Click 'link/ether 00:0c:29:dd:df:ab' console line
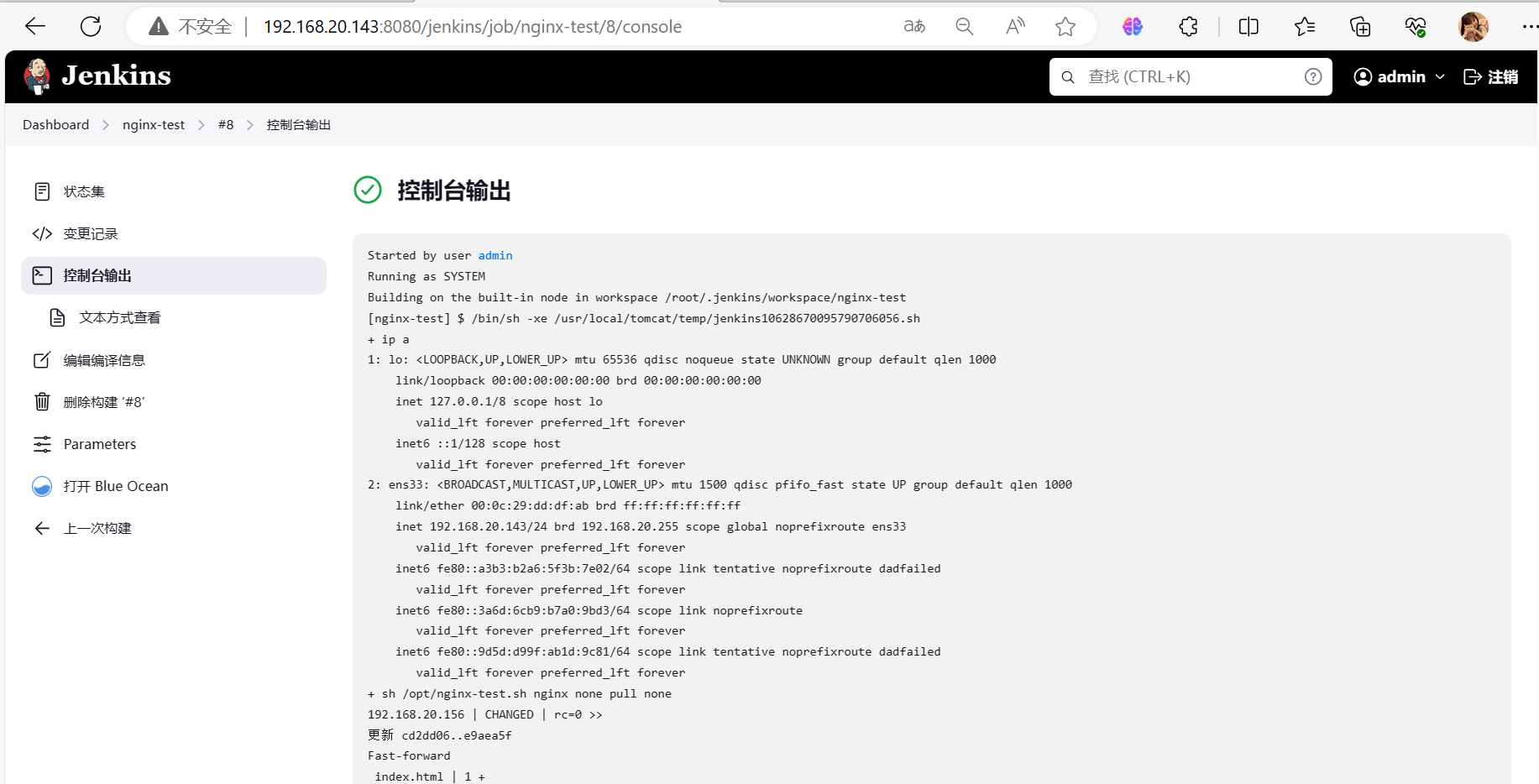 [x=568, y=505]
